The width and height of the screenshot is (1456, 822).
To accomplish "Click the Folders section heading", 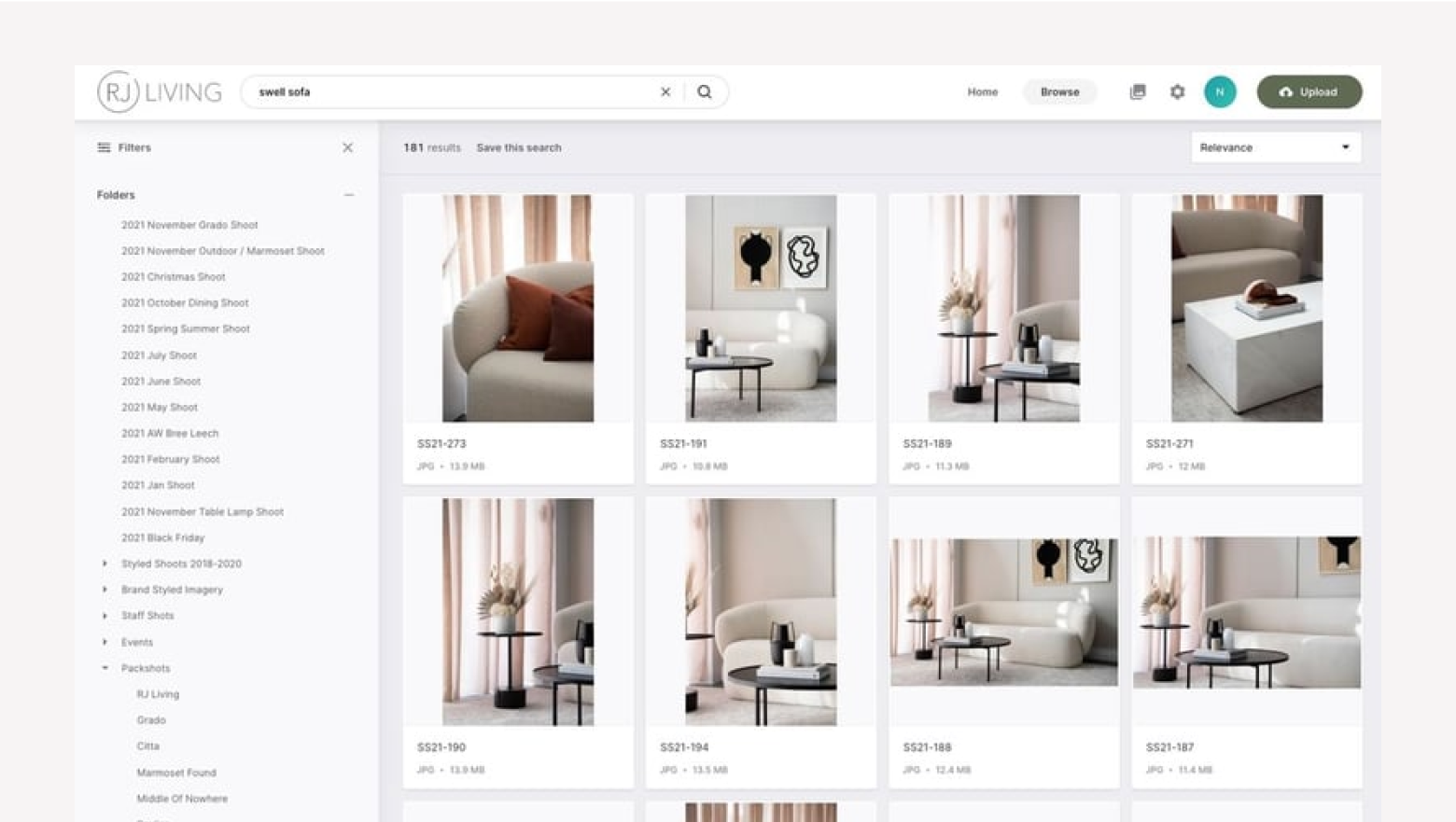I will [x=116, y=195].
